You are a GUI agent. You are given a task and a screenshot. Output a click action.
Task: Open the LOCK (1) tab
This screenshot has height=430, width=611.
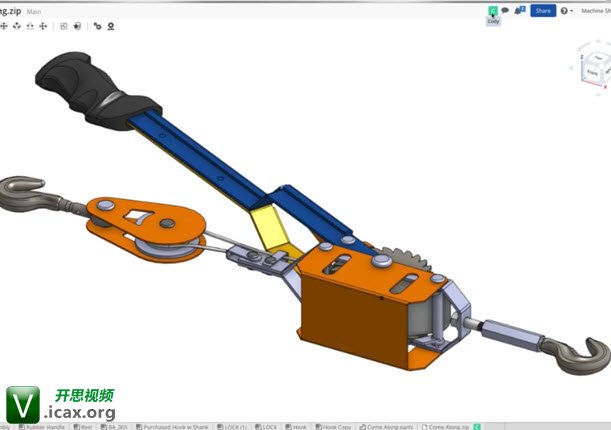(x=232, y=427)
